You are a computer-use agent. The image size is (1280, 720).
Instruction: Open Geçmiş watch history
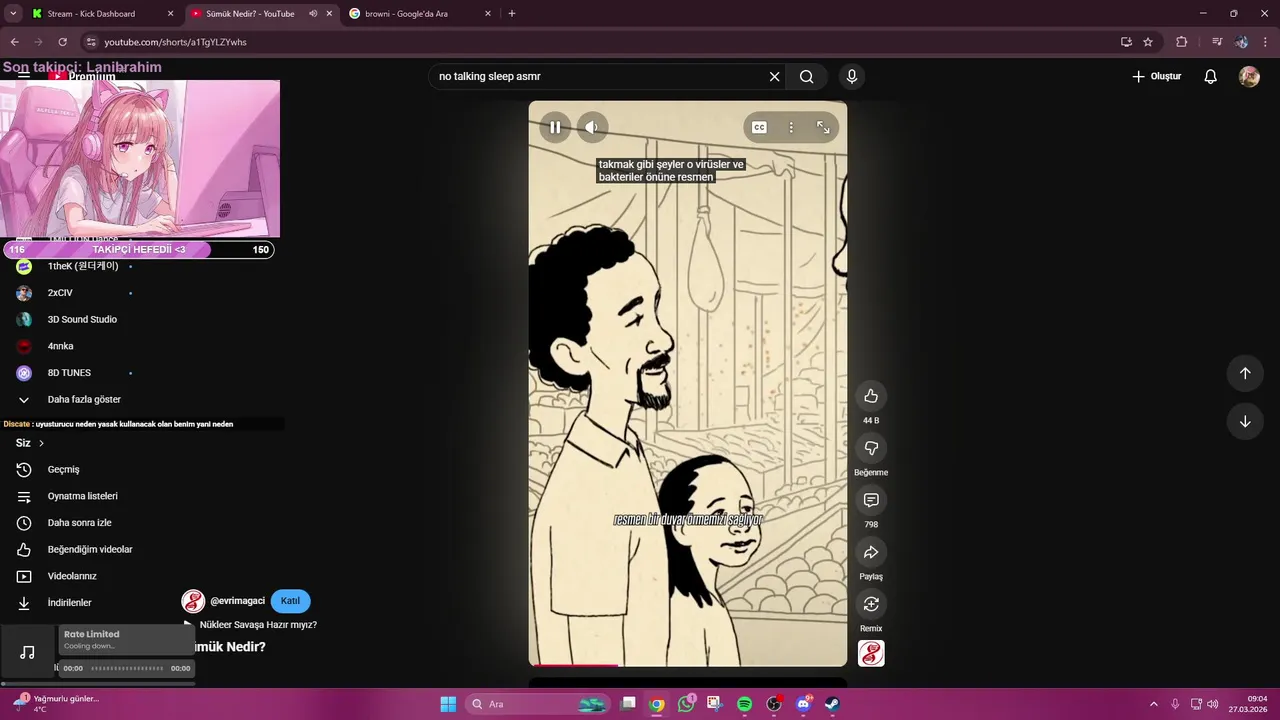point(63,469)
